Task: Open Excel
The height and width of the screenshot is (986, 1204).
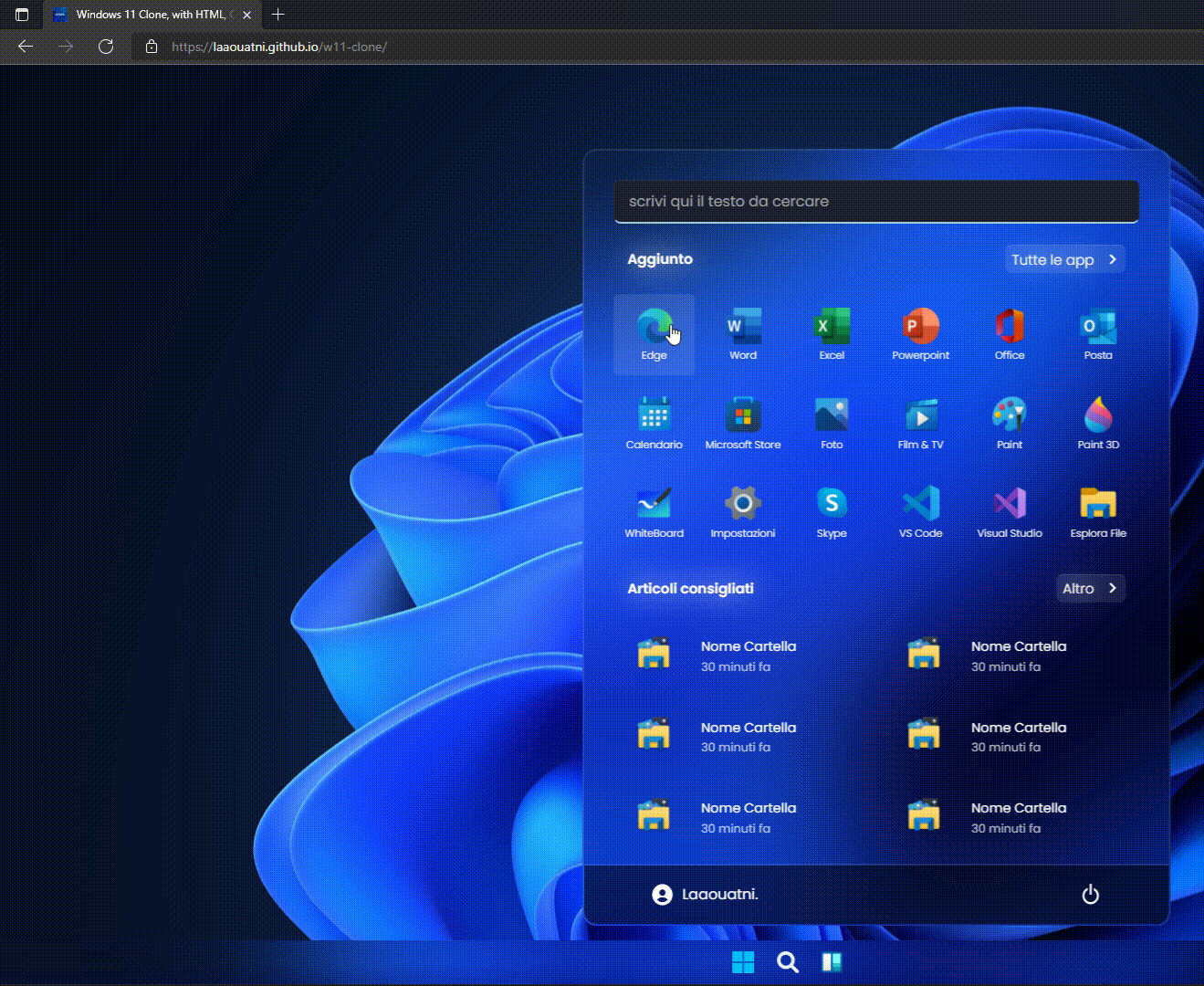Action: [x=831, y=333]
